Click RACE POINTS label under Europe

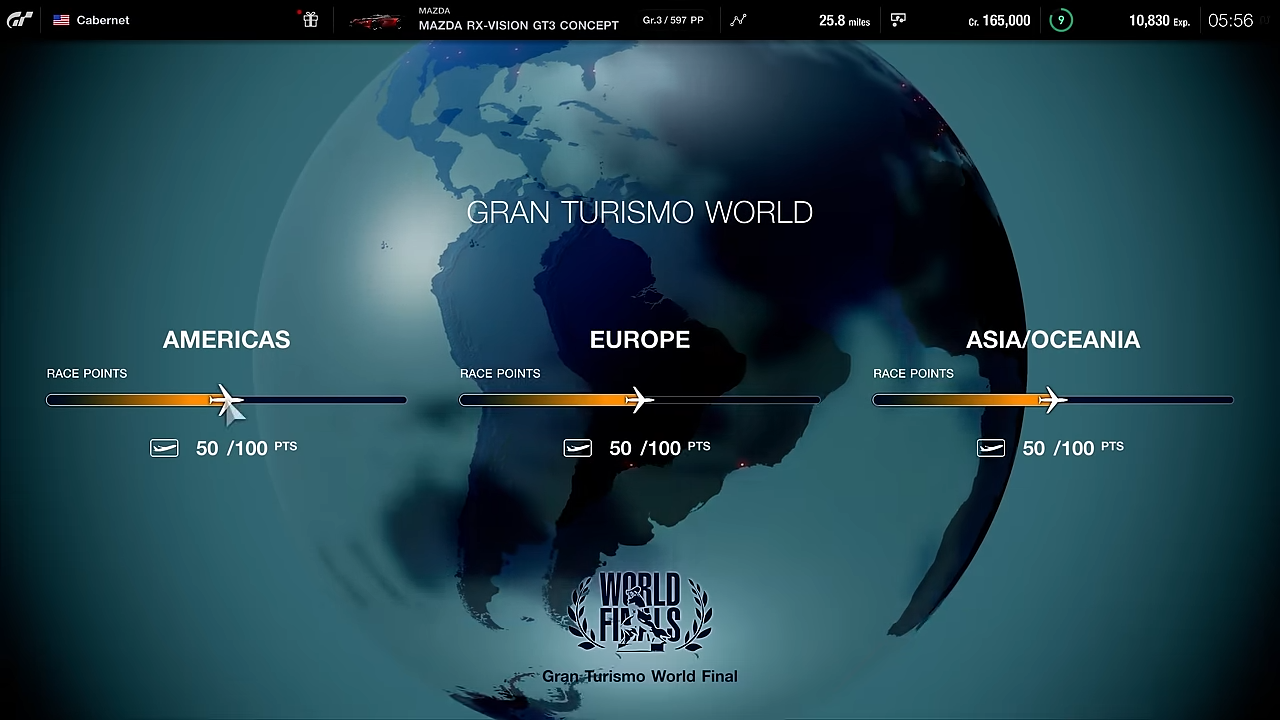point(500,373)
